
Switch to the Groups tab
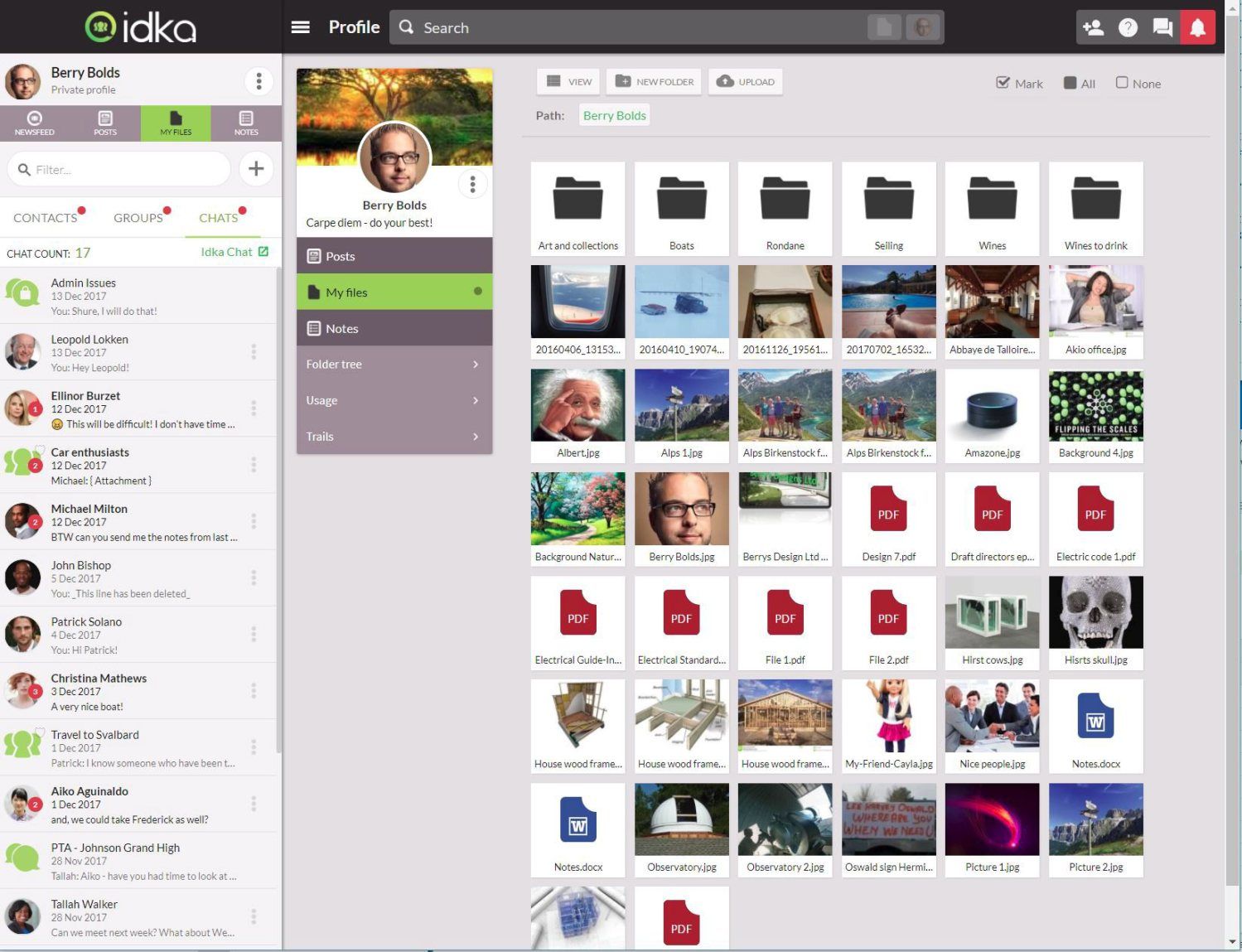click(x=138, y=218)
